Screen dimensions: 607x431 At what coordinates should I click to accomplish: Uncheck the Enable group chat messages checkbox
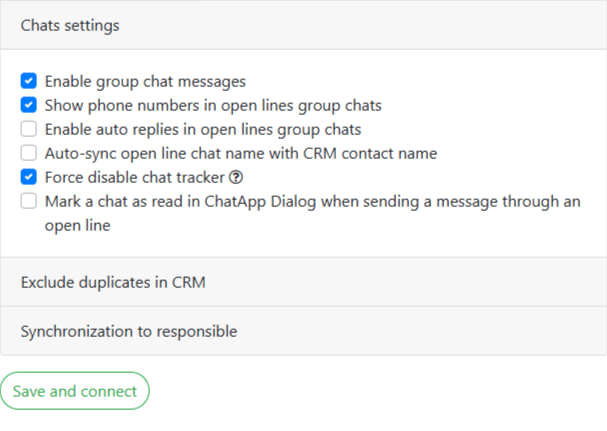[x=29, y=81]
